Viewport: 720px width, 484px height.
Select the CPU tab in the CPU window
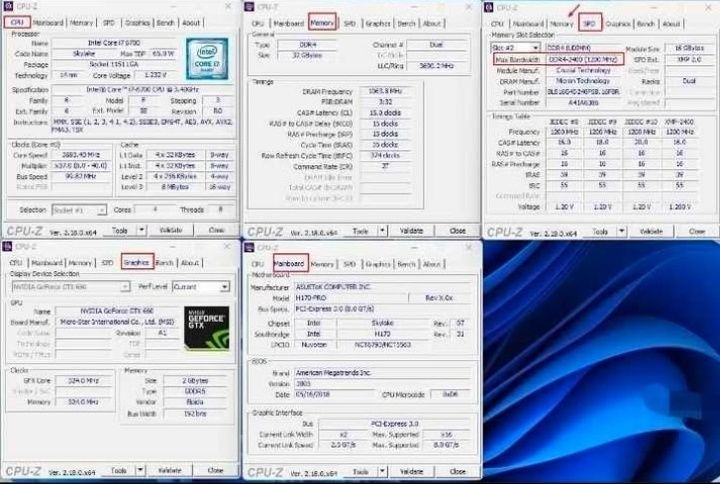(17, 22)
